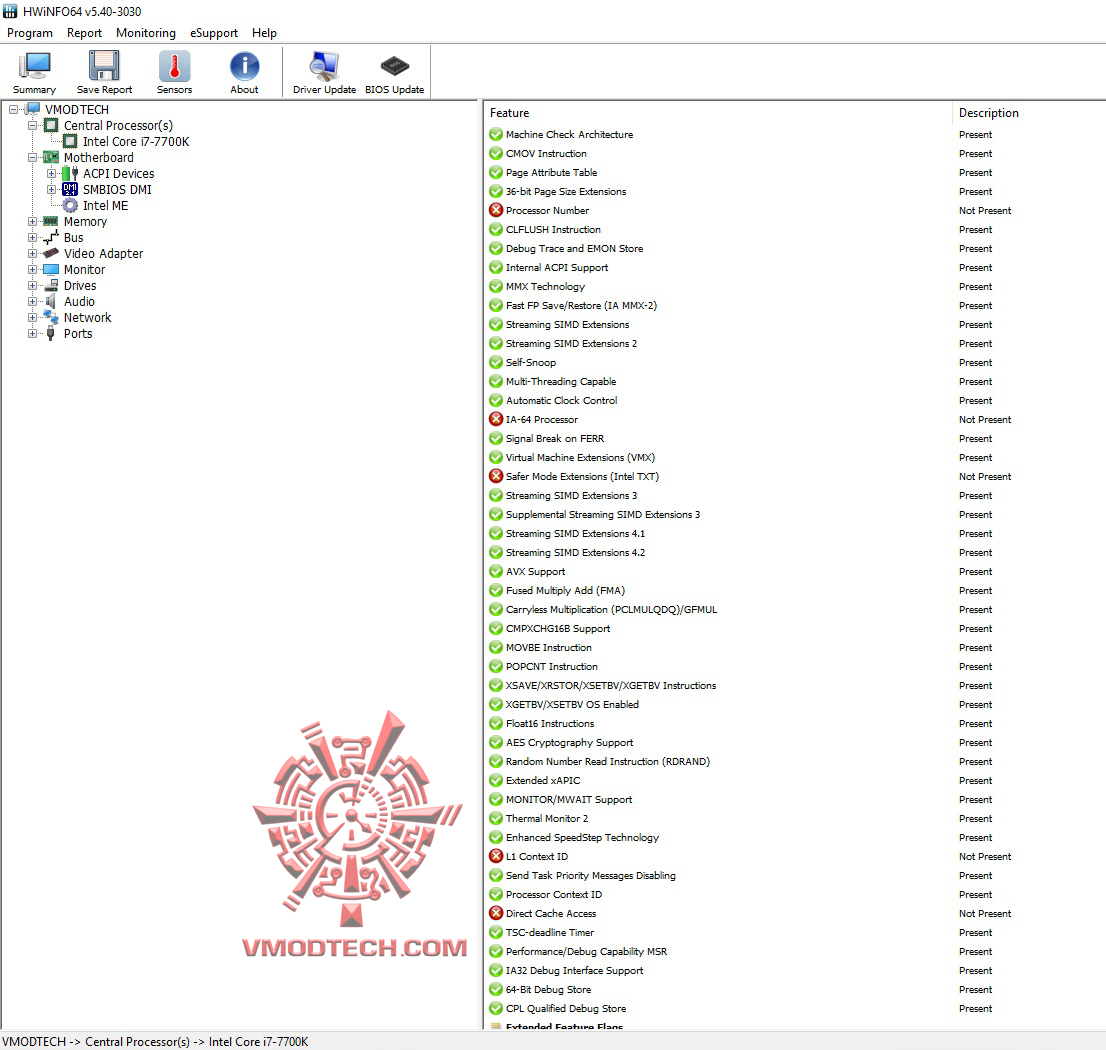
Task: Select the Bus connector icon
Action: 51,238
